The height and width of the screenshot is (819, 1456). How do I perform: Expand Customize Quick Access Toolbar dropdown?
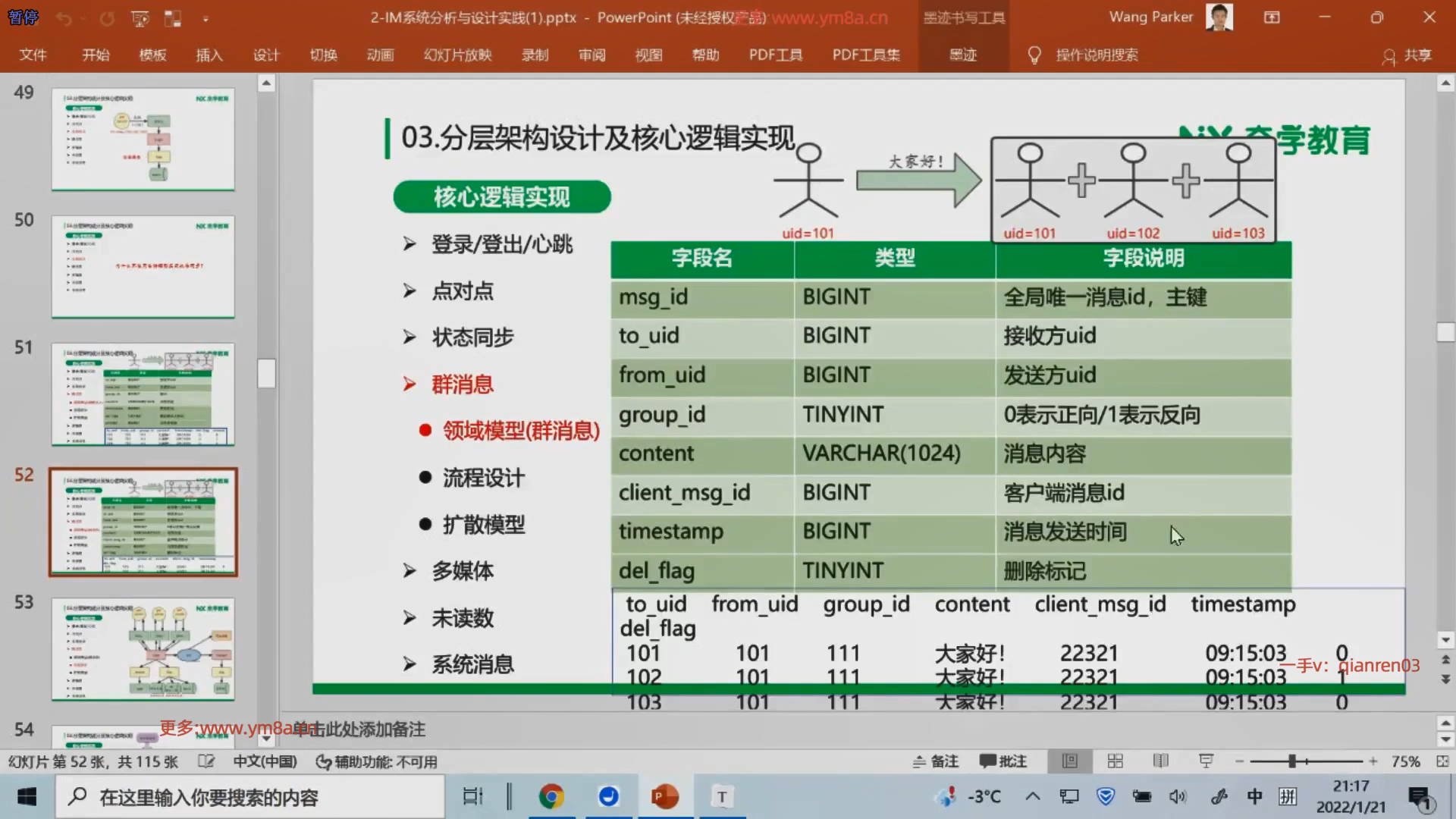206,18
